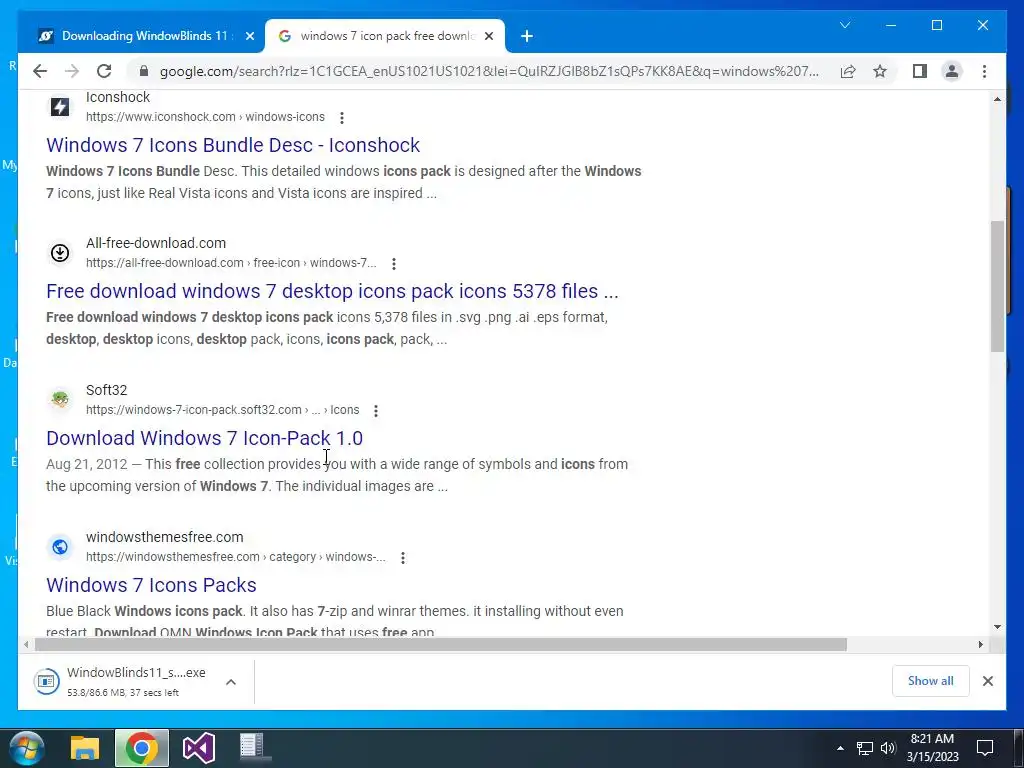Close the windows 7 icon pack search tab

point(488,37)
